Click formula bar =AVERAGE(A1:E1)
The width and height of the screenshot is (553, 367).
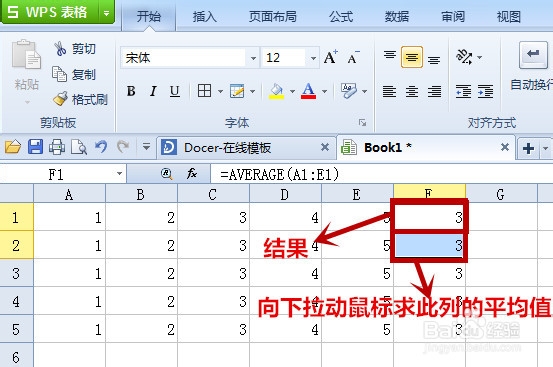(x=382, y=174)
